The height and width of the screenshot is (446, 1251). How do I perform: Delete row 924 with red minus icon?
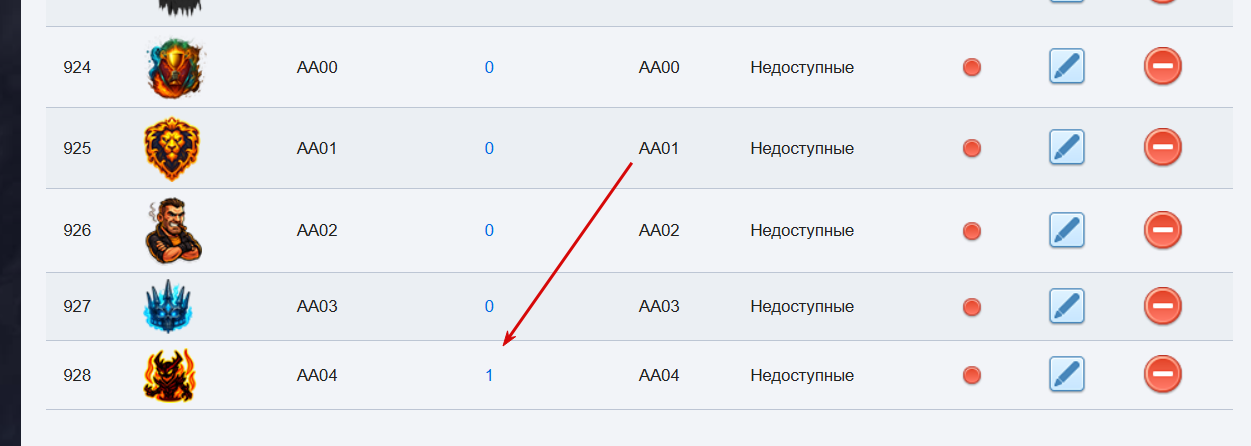coord(1162,67)
